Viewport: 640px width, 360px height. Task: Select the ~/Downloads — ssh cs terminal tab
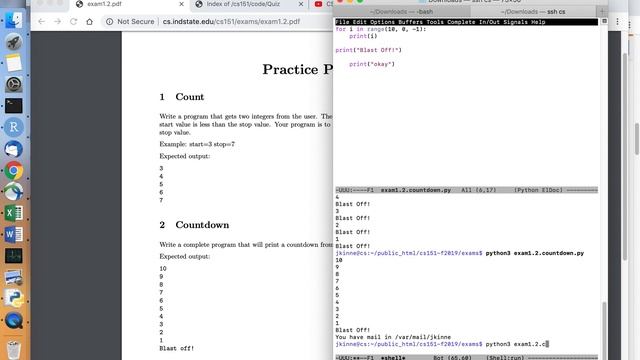[533, 12]
